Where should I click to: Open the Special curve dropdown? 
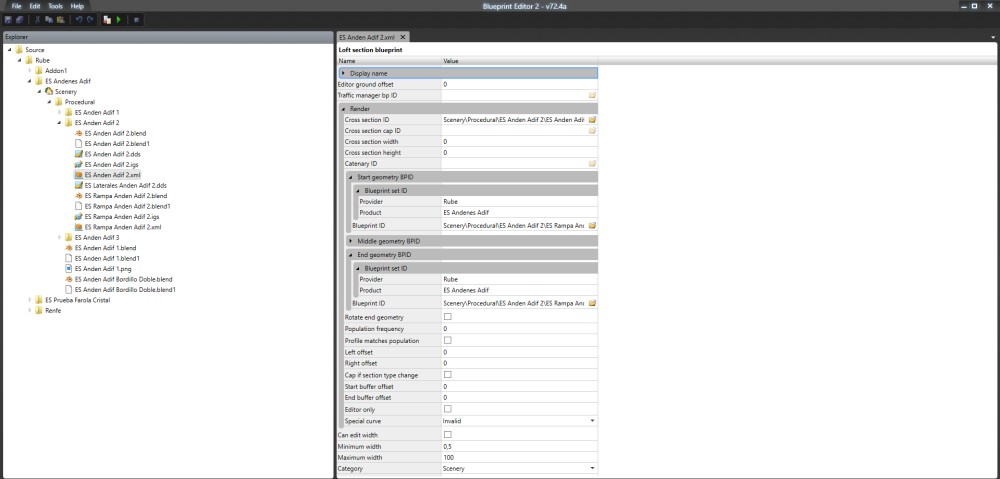(592, 421)
